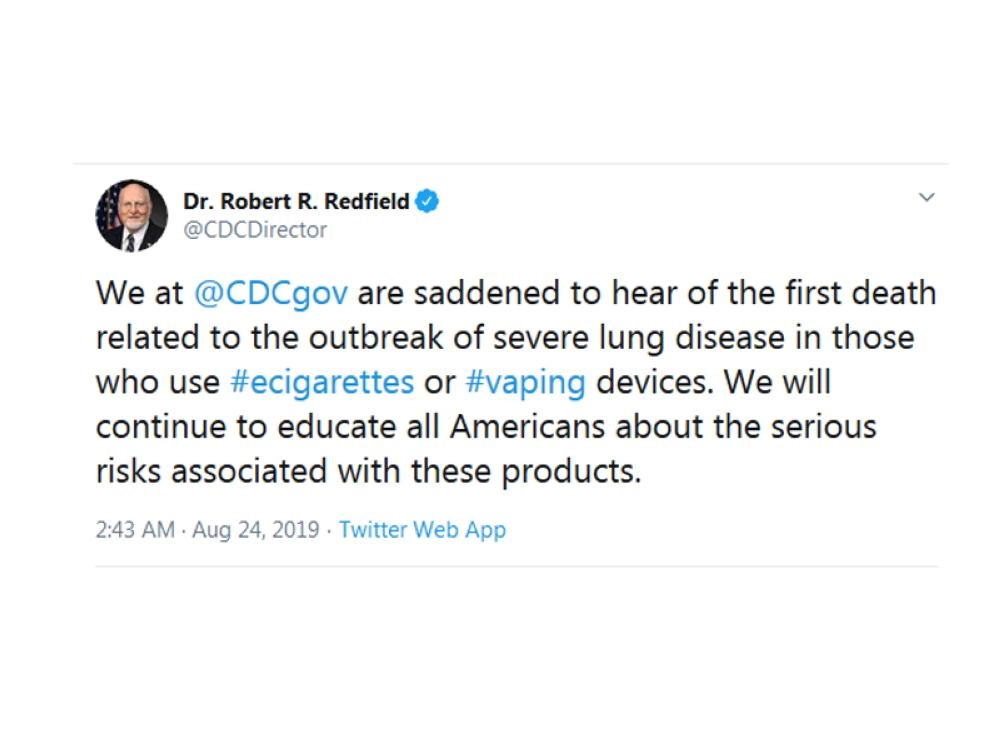
Task: Click the Aug 24, 2019 date
Action: click(257, 529)
